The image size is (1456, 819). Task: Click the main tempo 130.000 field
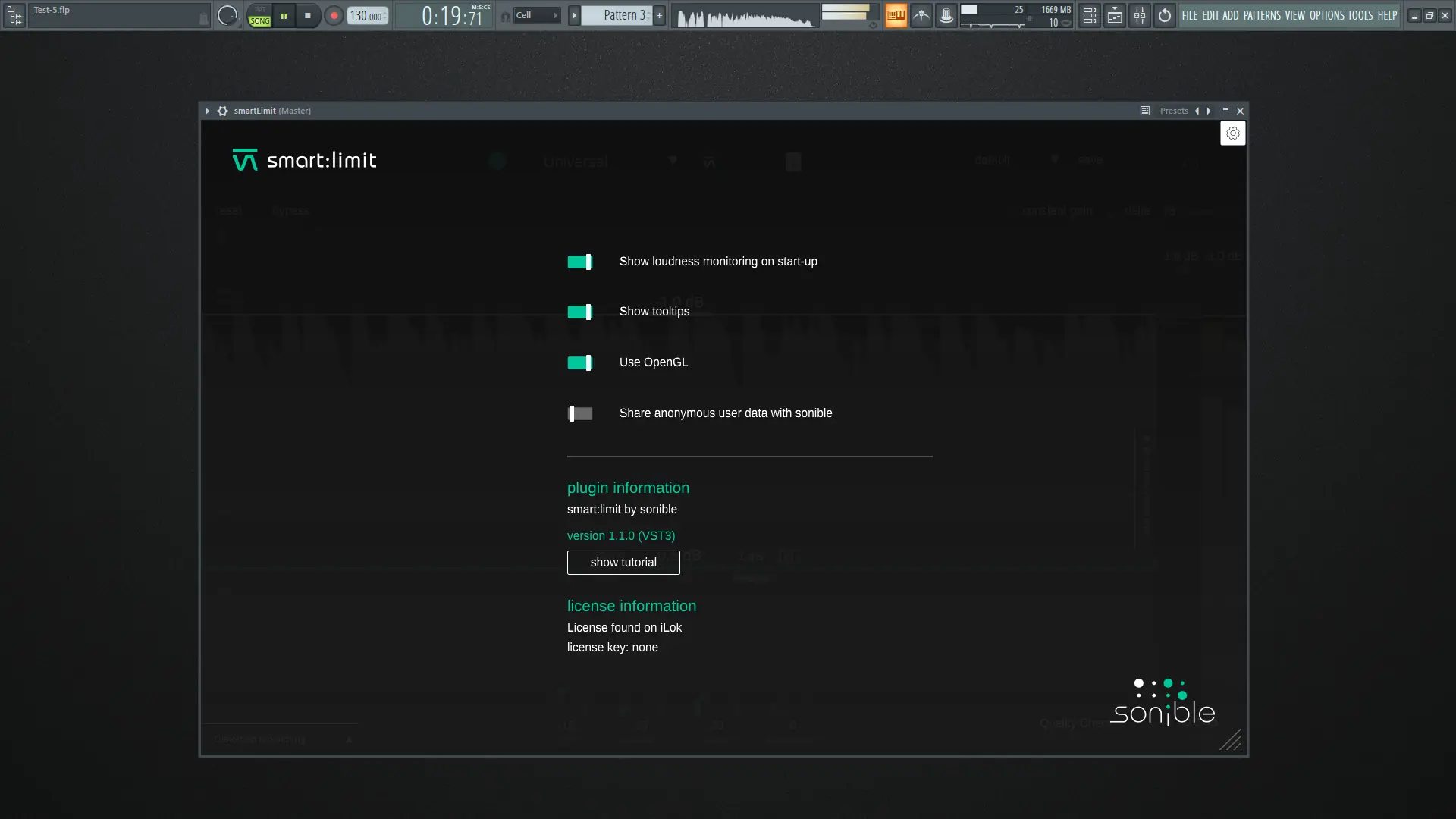point(366,16)
